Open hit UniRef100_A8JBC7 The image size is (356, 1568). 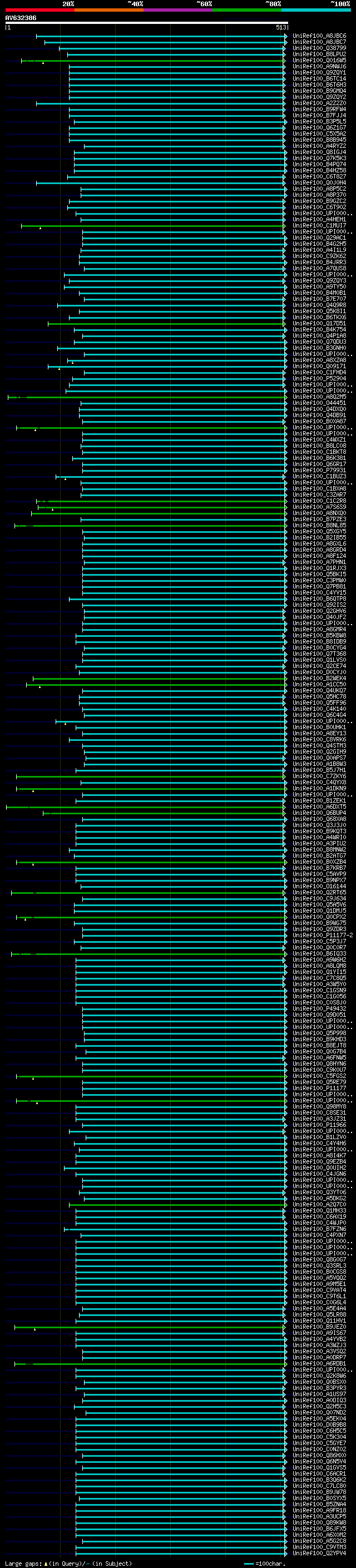tap(319, 42)
